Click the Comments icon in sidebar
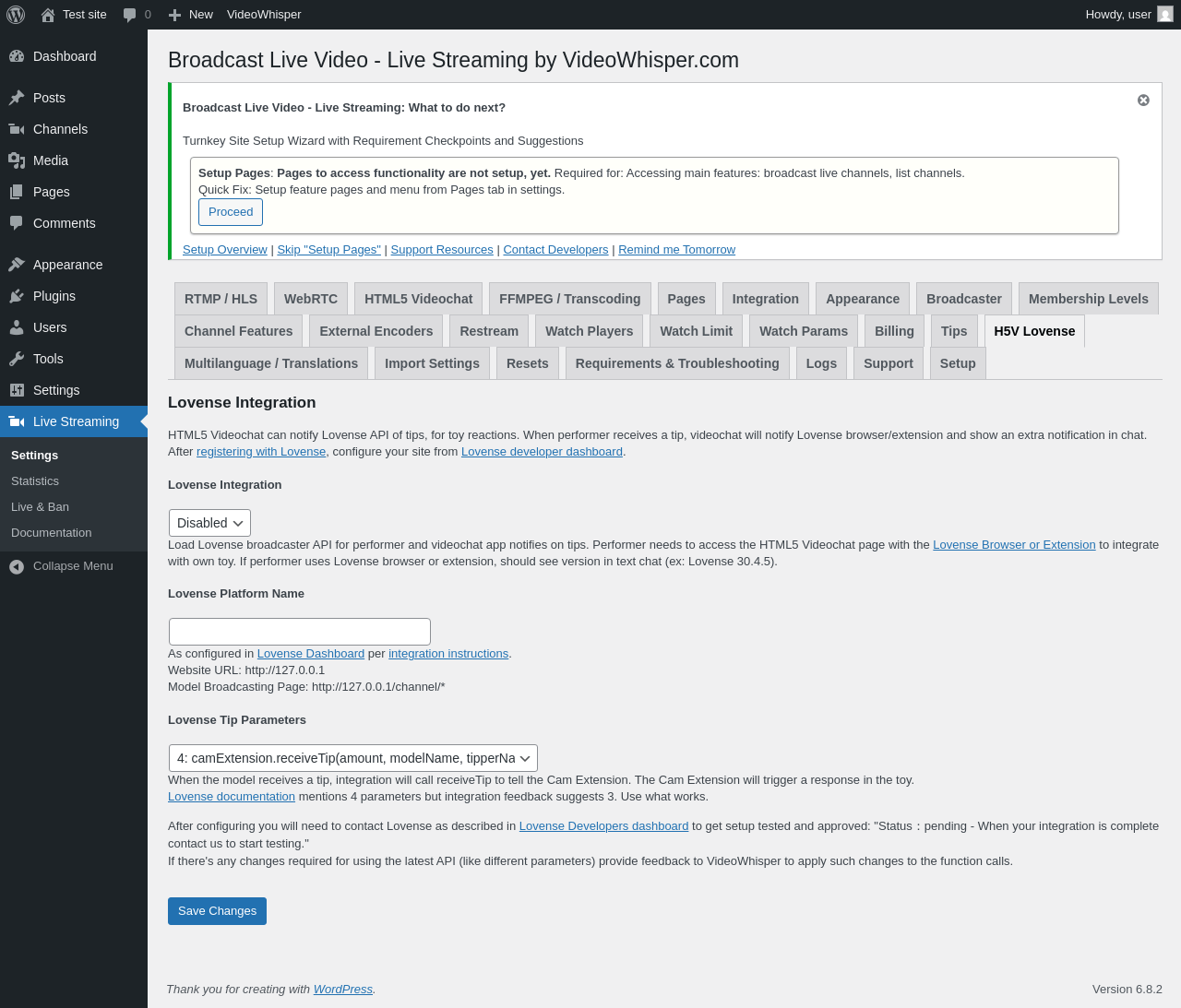 click(17, 223)
